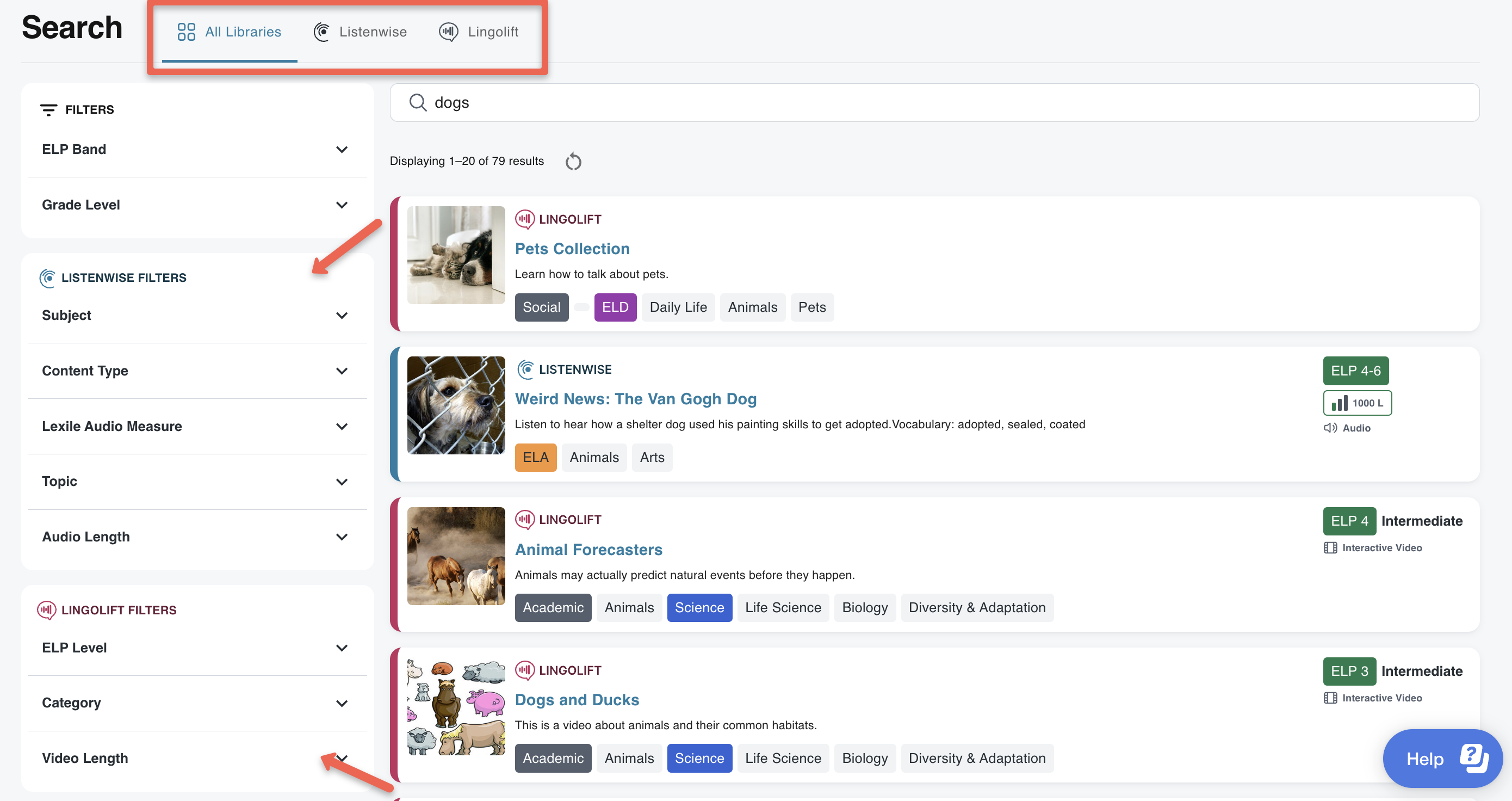Image resolution: width=1512 pixels, height=801 pixels.
Task: Open the Help chat button
Action: point(1442,759)
